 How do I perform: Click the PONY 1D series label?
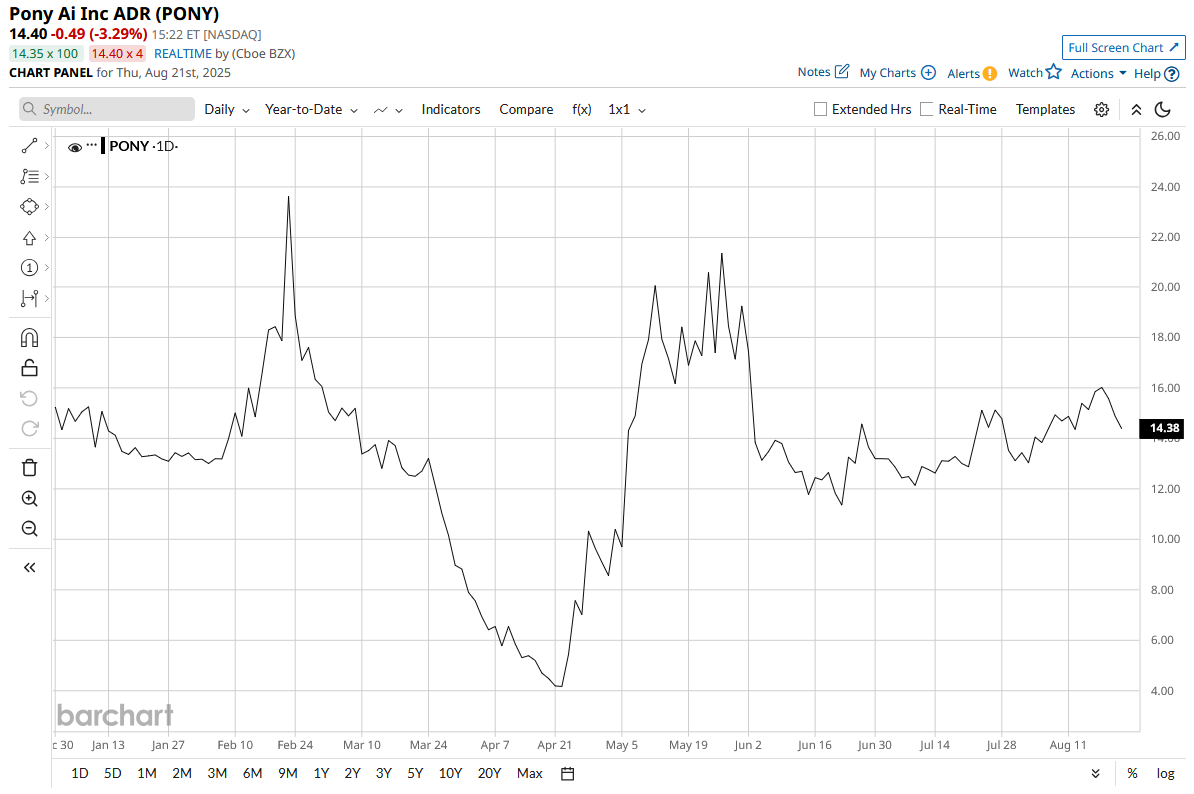[143, 146]
